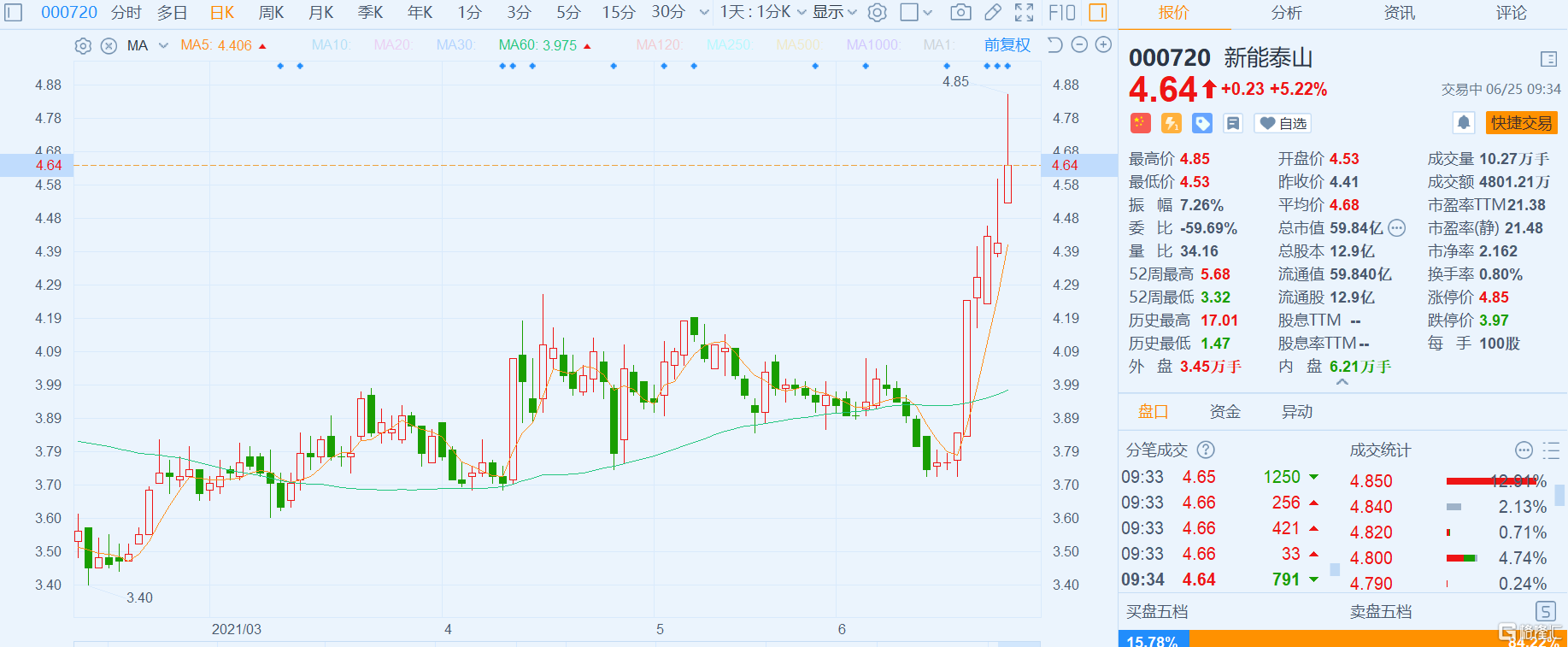The image size is (1568, 647).
Task: Open the 评论 comments tab
Action: pos(1511,12)
